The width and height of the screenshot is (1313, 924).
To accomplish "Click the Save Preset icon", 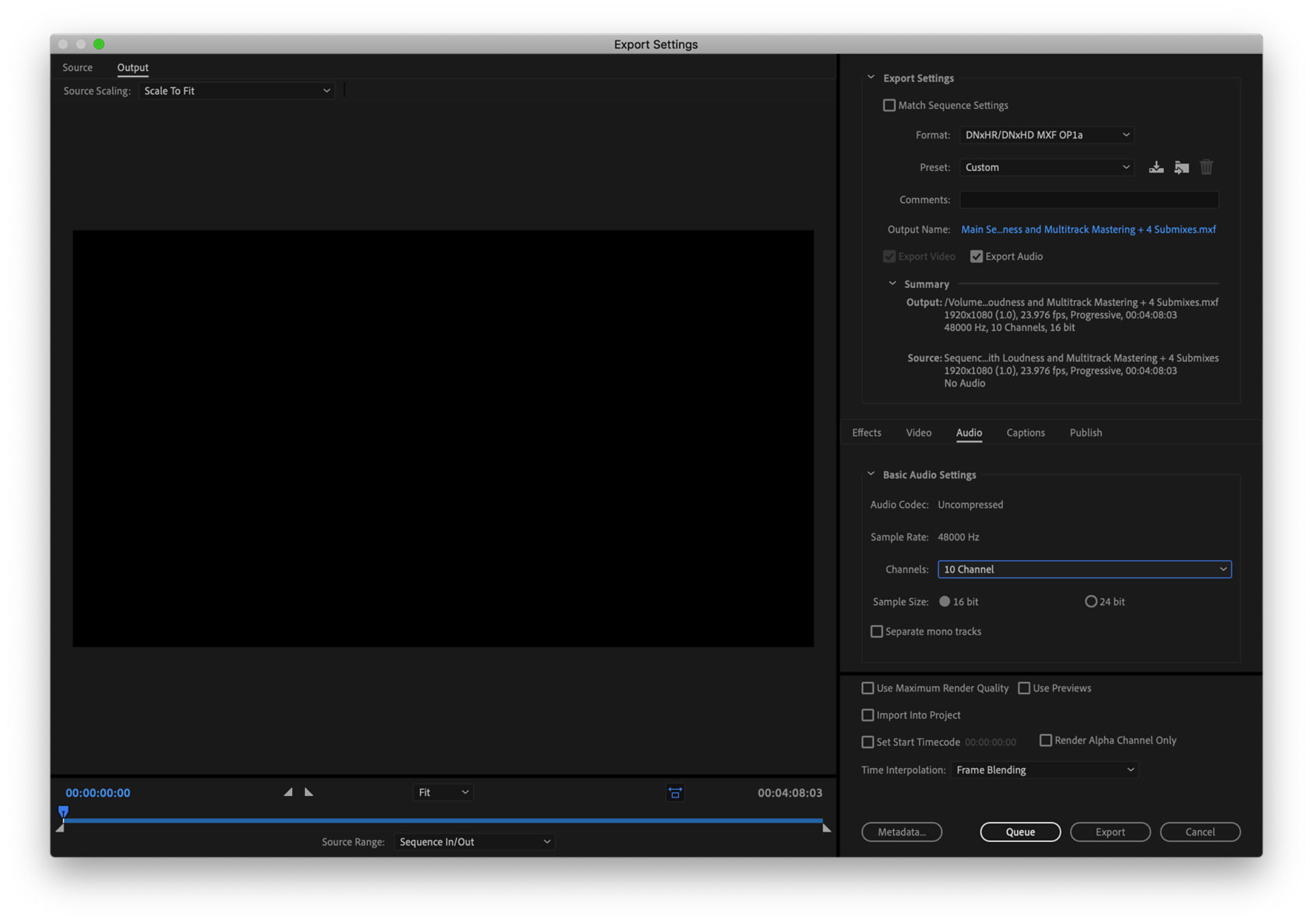I will 1156,167.
